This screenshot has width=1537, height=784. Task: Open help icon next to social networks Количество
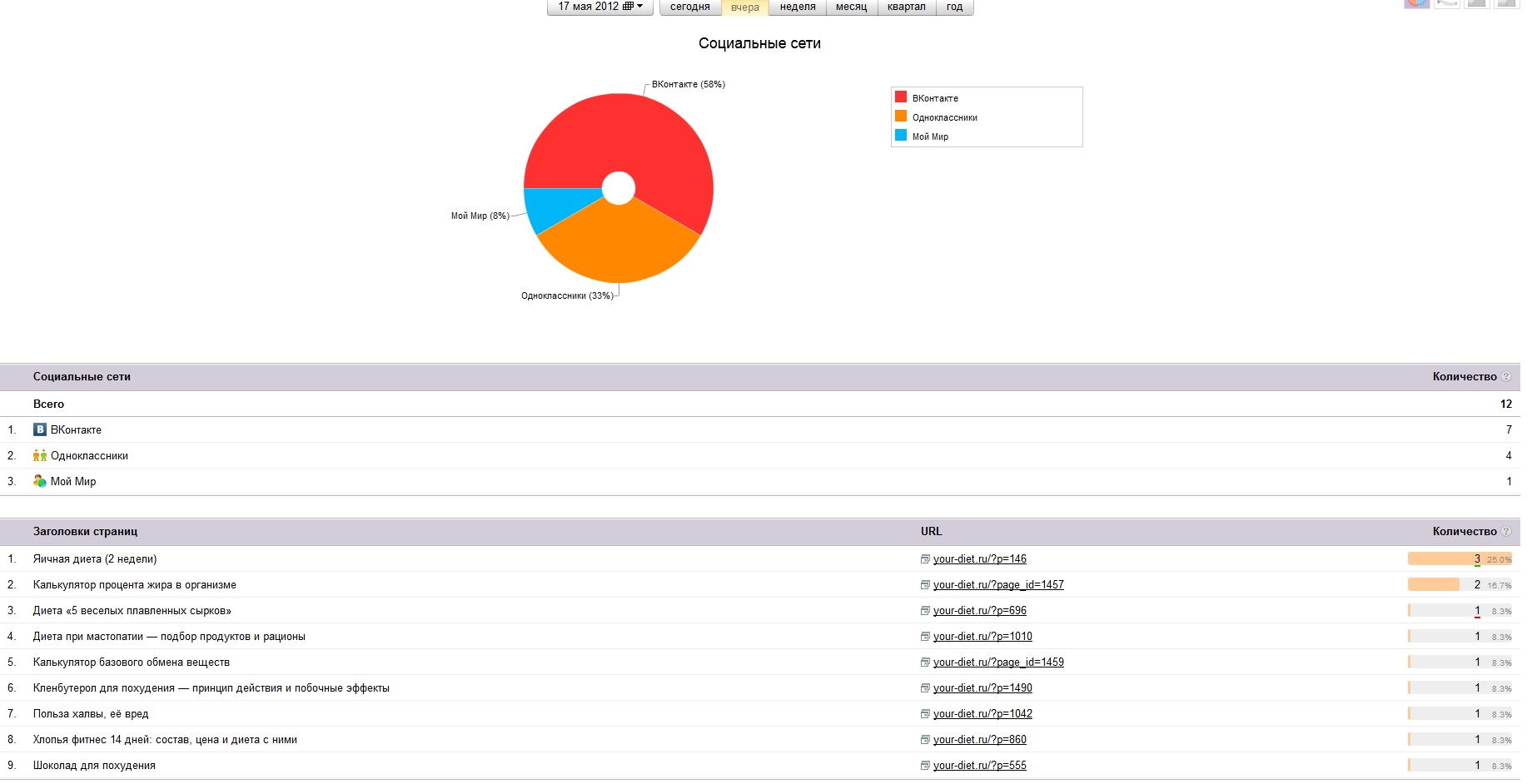[x=1505, y=377]
